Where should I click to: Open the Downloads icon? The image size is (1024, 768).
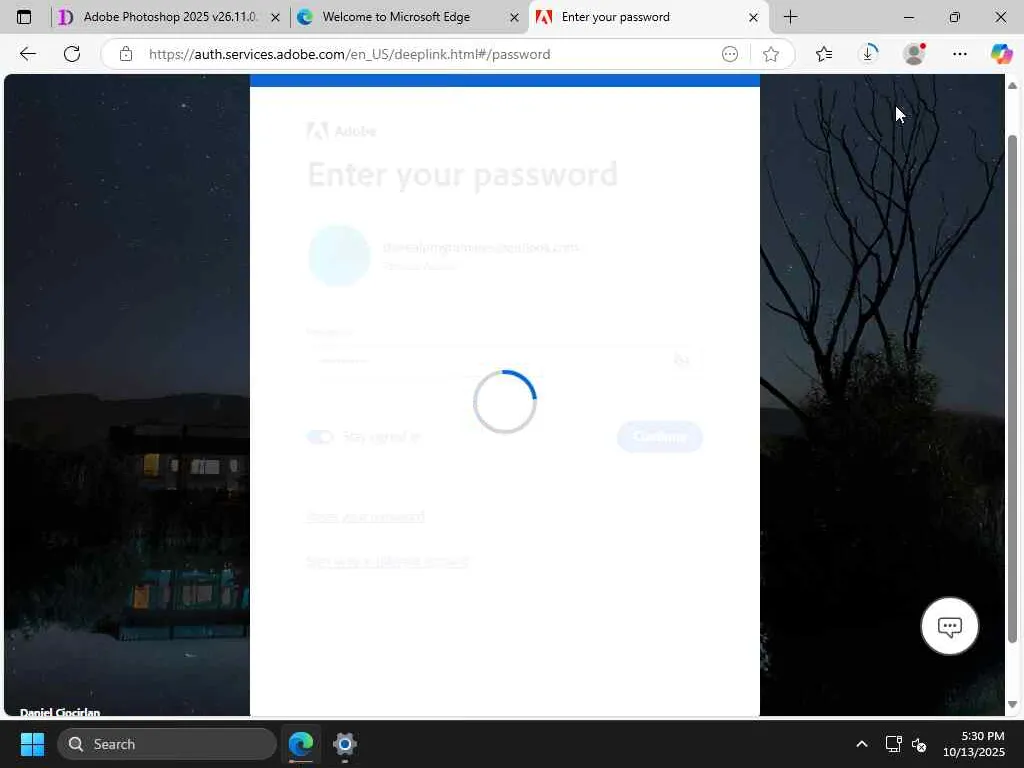pyautogui.click(x=868, y=54)
